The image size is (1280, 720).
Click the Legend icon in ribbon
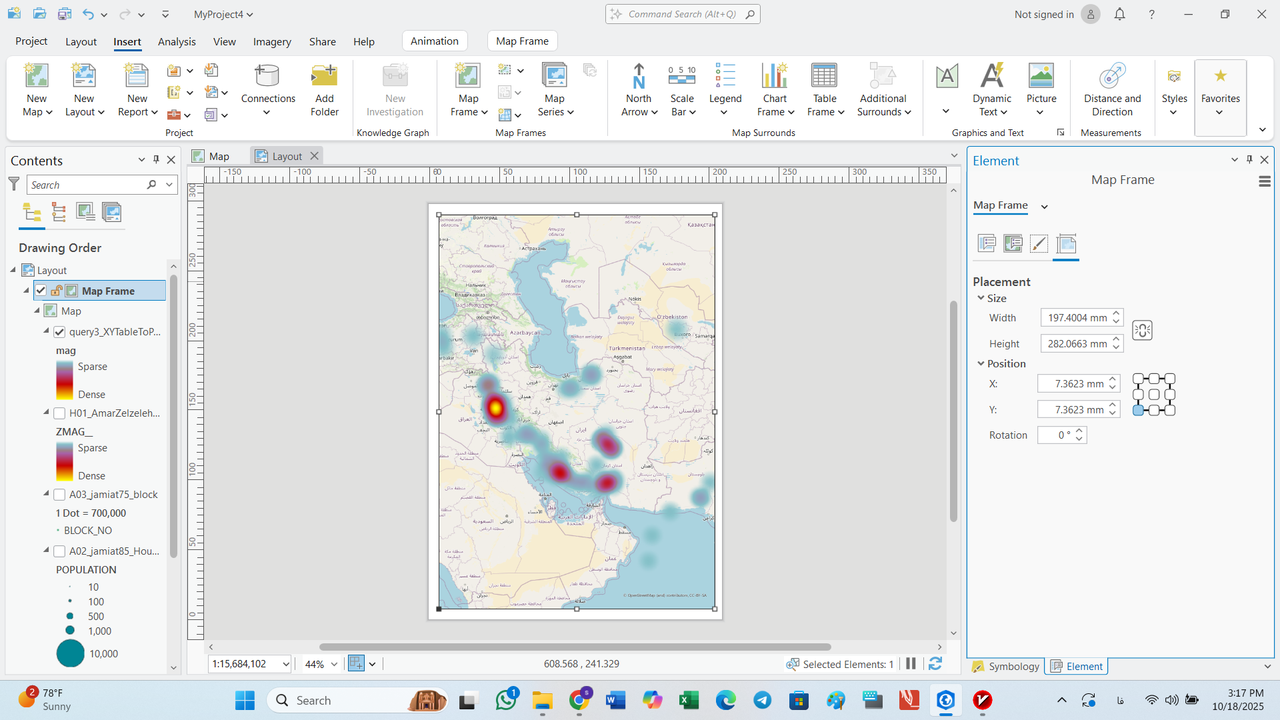coord(726,76)
